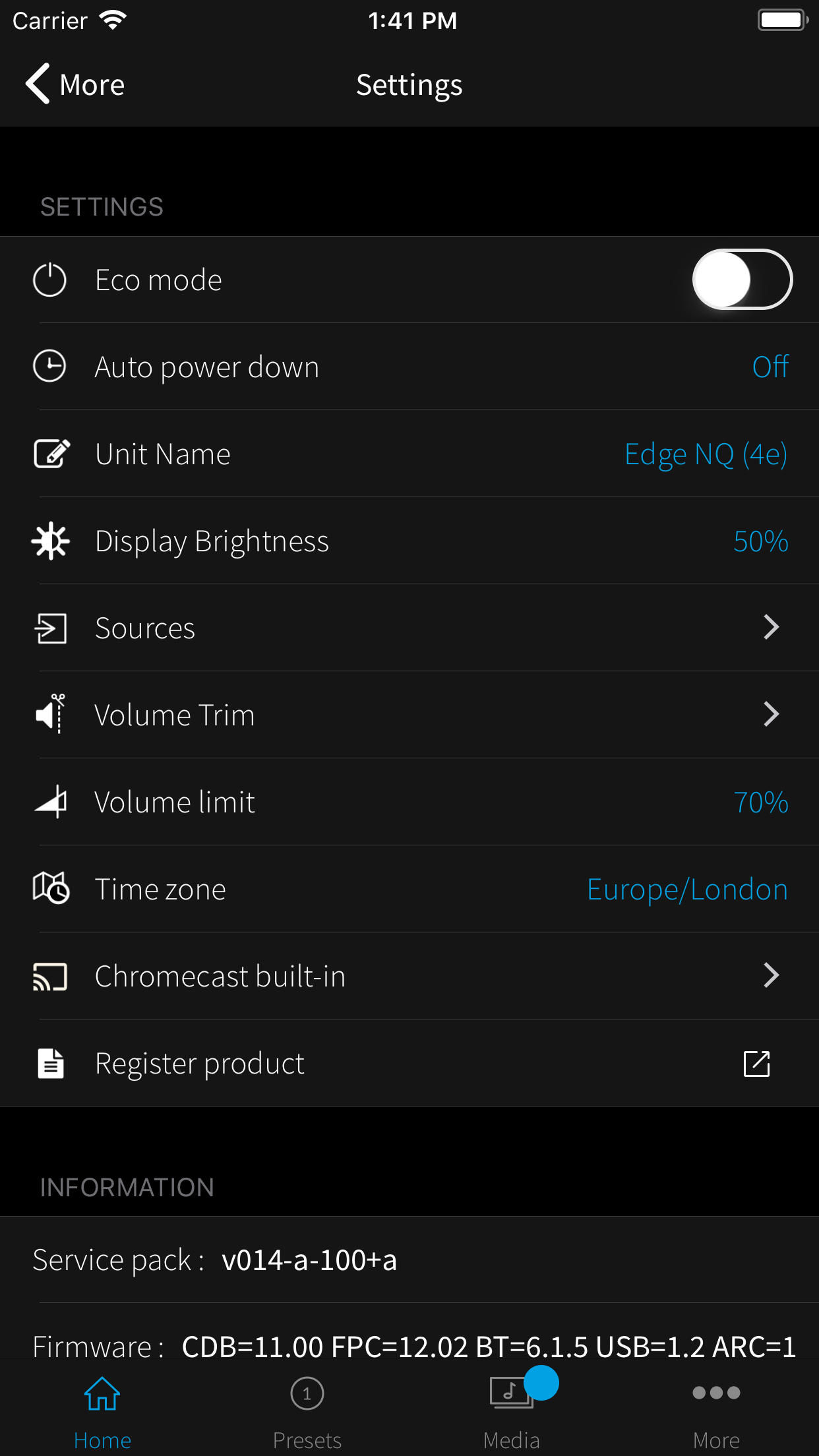819x1456 pixels.
Task: Open Chromecast built-in chevron
Action: [772, 975]
